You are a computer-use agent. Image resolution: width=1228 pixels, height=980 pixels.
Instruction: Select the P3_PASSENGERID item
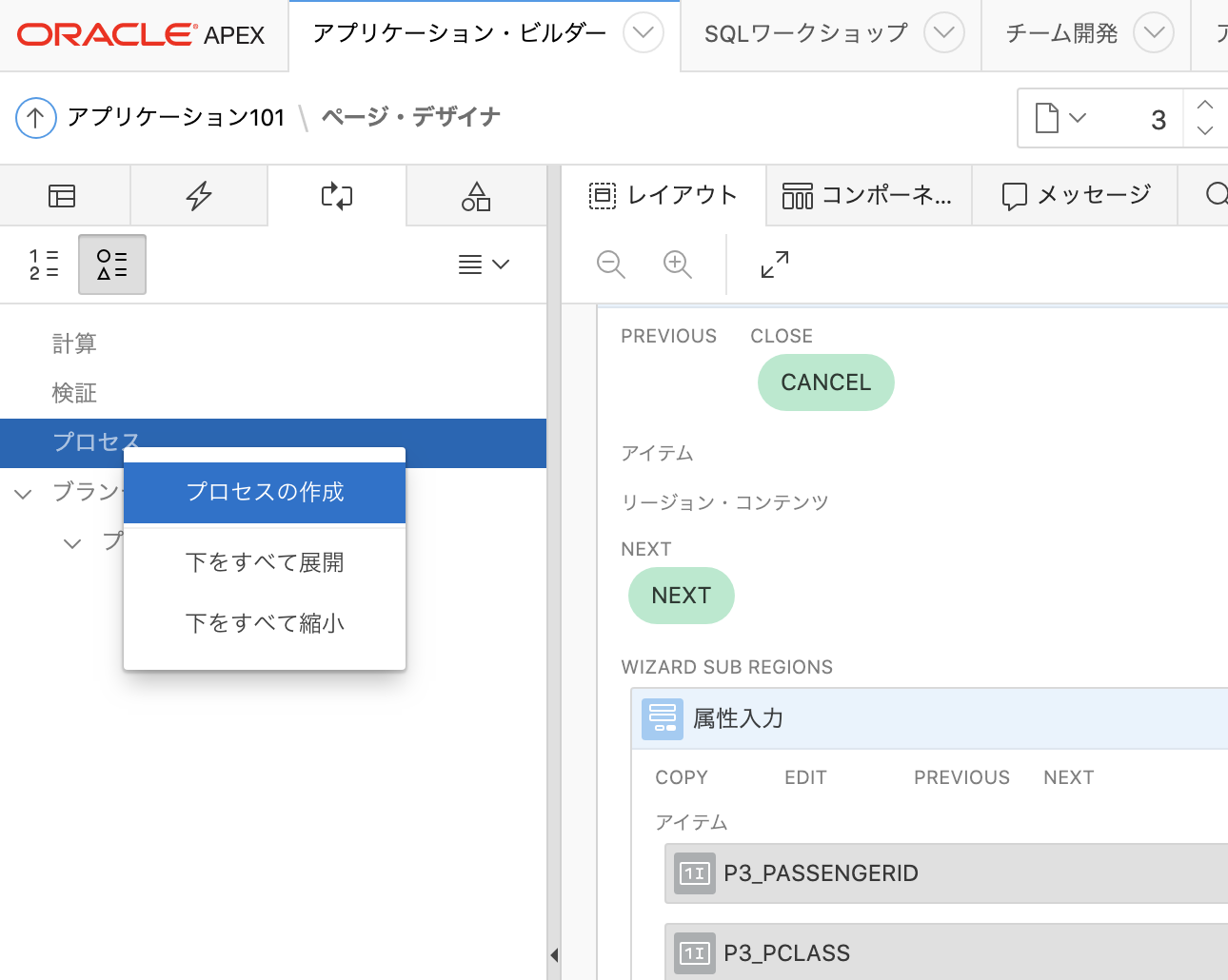(x=946, y=873)
